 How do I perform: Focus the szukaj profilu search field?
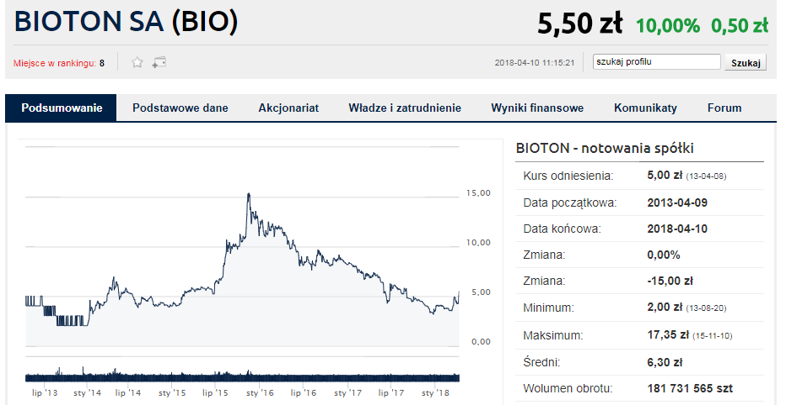656,62
